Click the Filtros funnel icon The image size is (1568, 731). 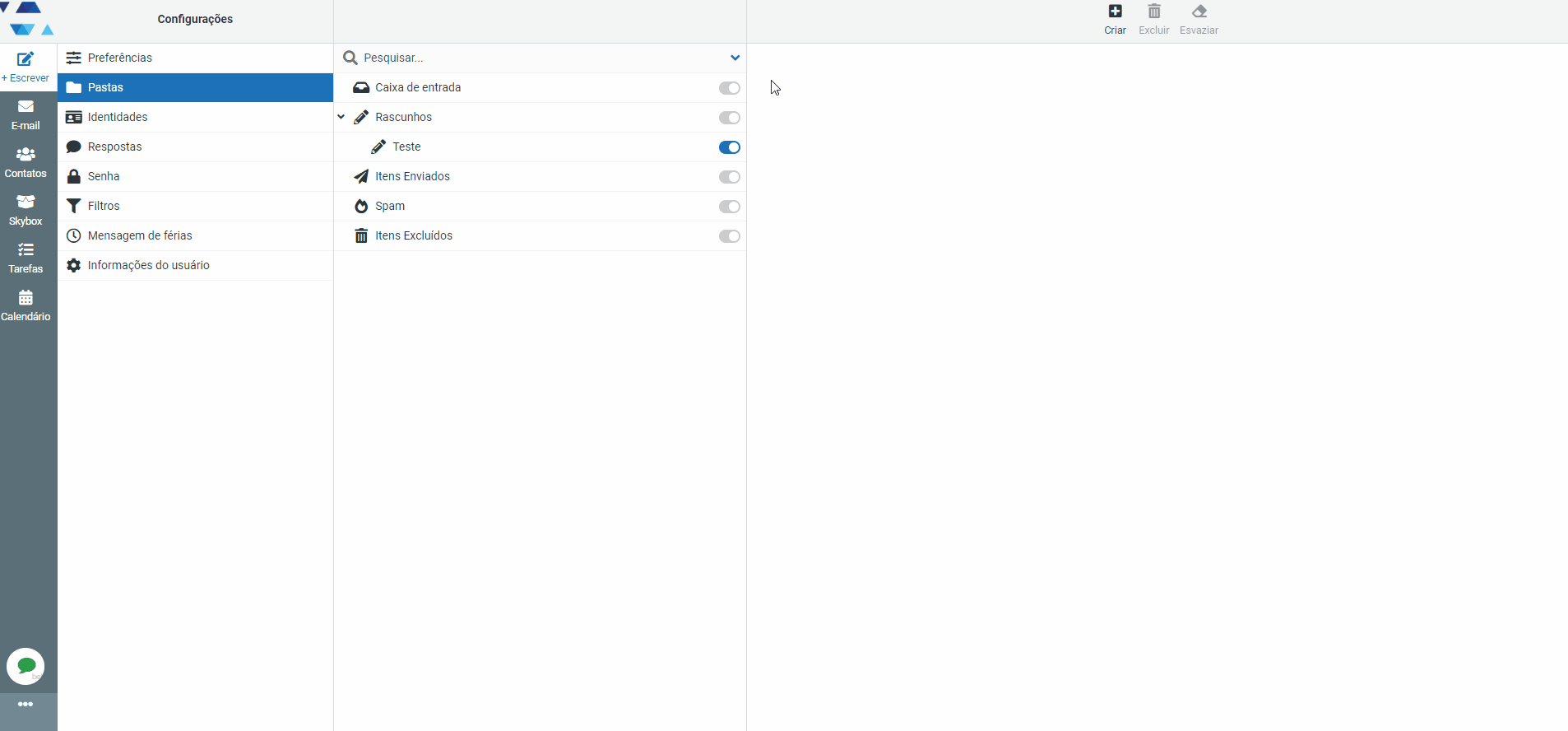click(74, 206)
